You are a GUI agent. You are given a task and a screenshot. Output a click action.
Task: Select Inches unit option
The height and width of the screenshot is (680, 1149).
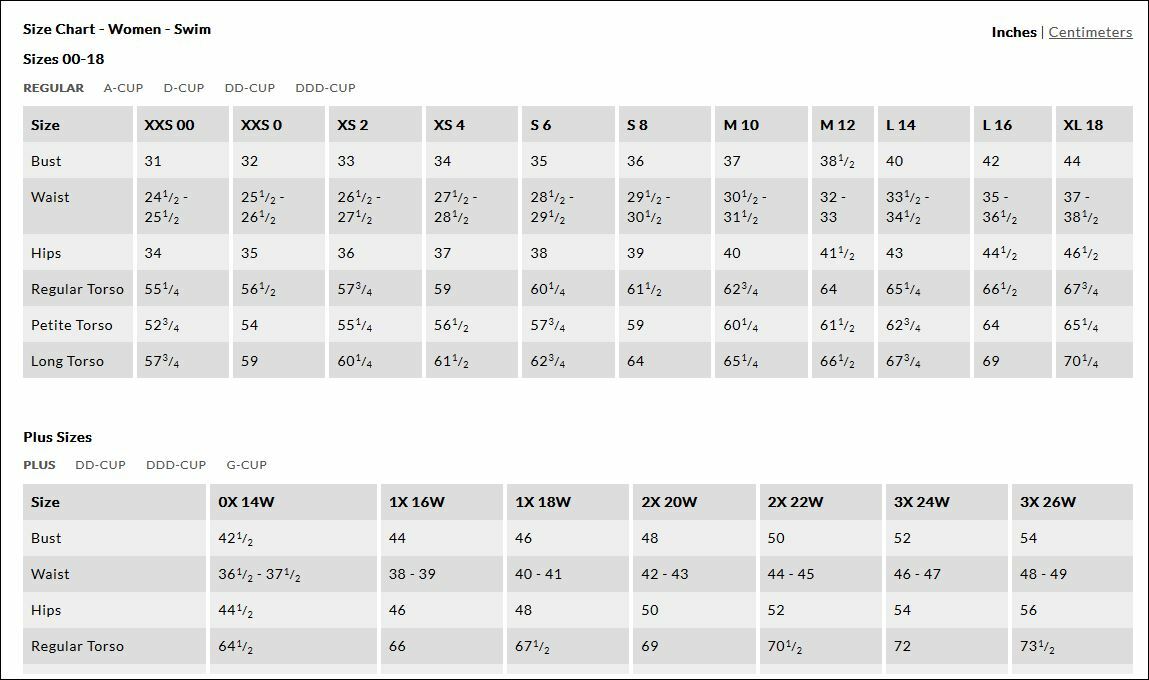coord(1013,32)
